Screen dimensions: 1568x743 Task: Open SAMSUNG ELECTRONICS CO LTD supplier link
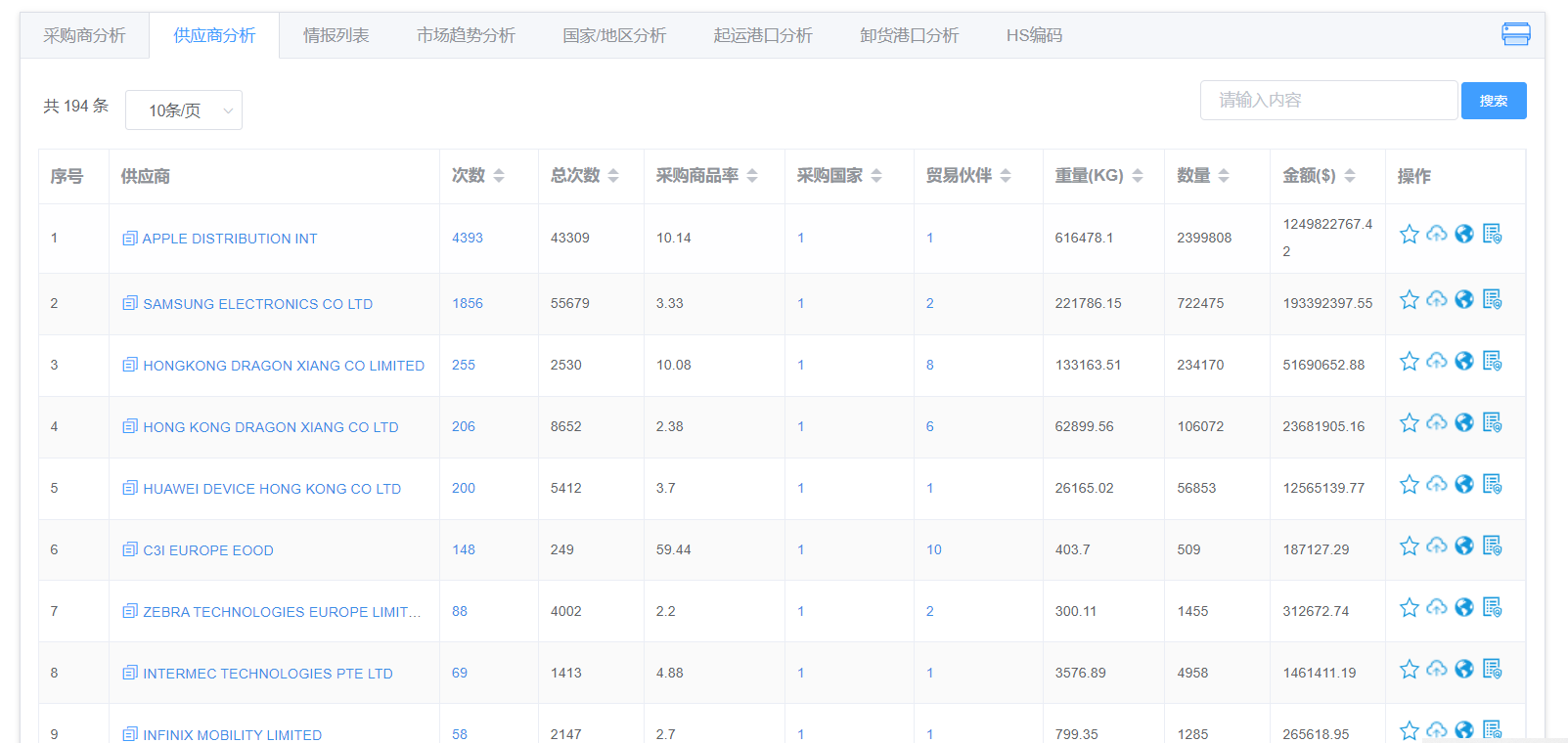pyautogui.click(x=258, y=304)
